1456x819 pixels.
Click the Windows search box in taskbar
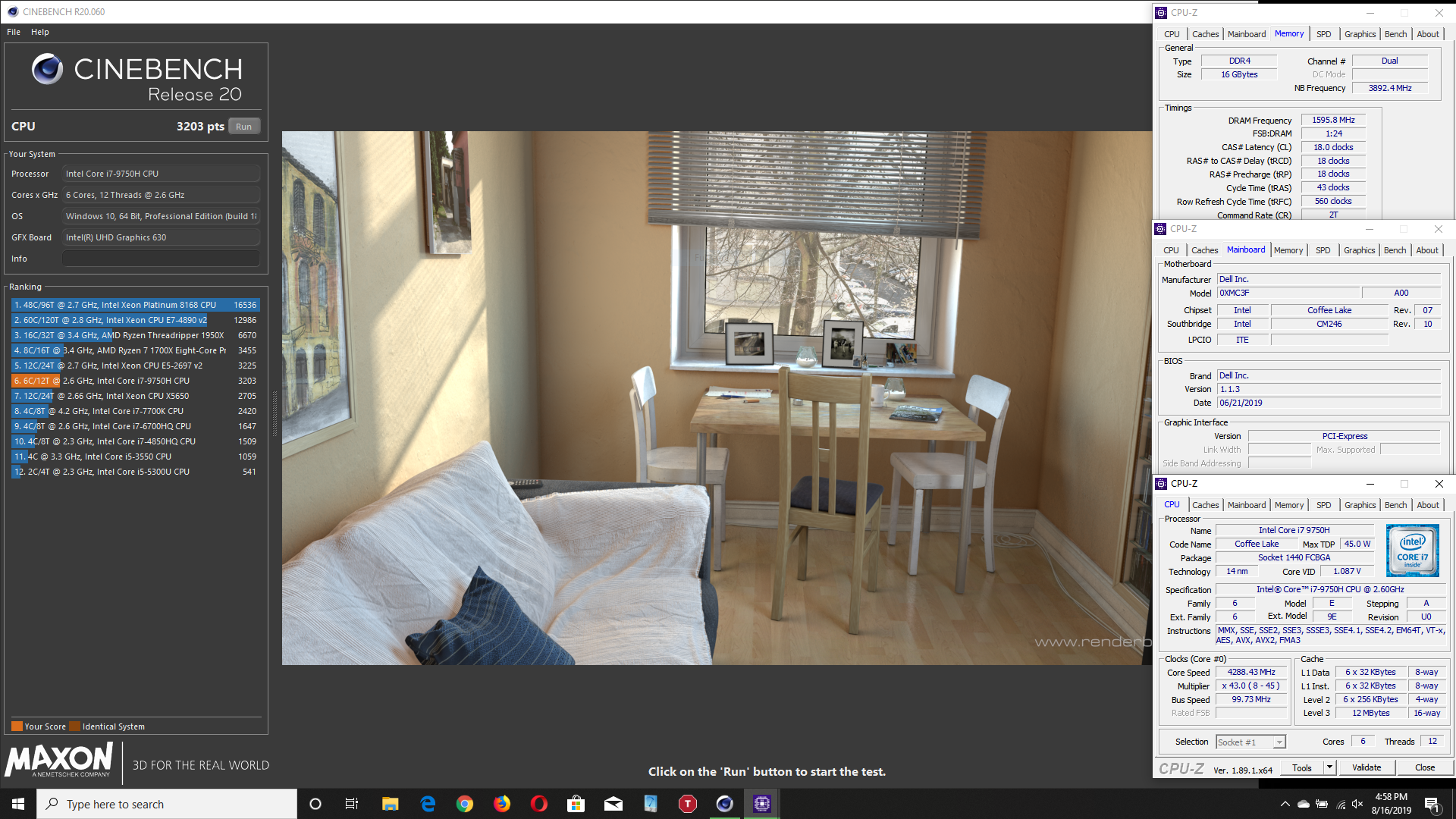coord(167,804)
